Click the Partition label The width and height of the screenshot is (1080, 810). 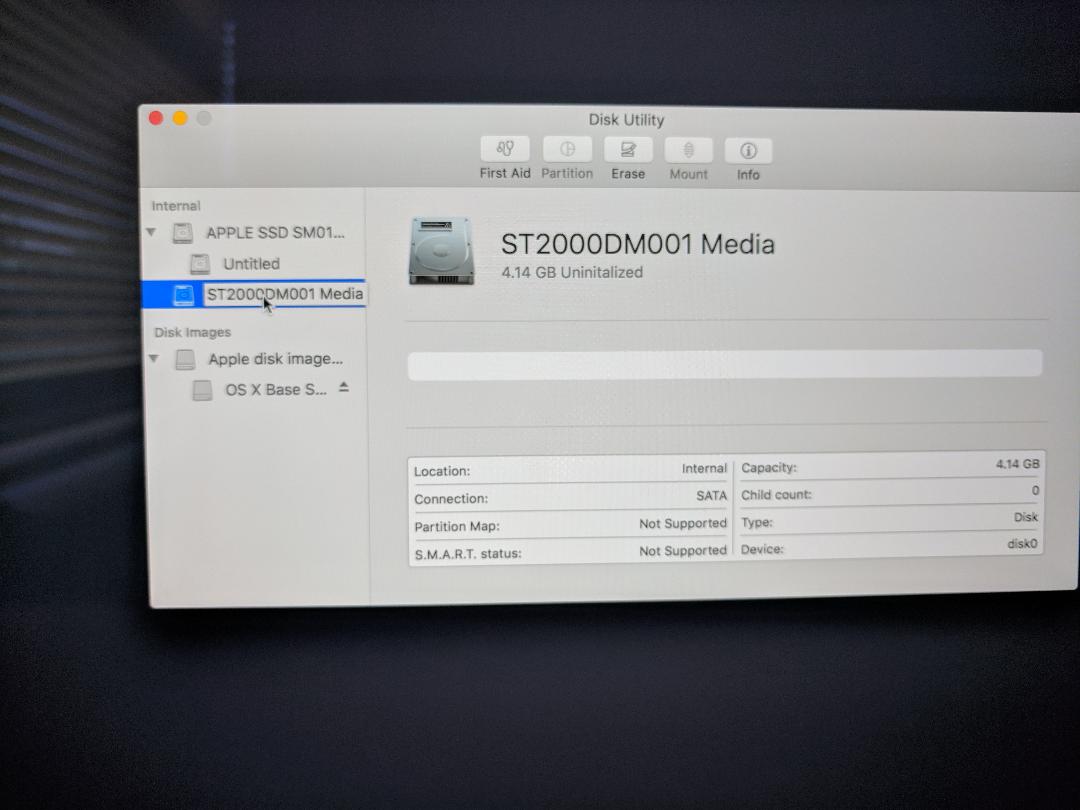pyautogui.click(x=567, y=174)
